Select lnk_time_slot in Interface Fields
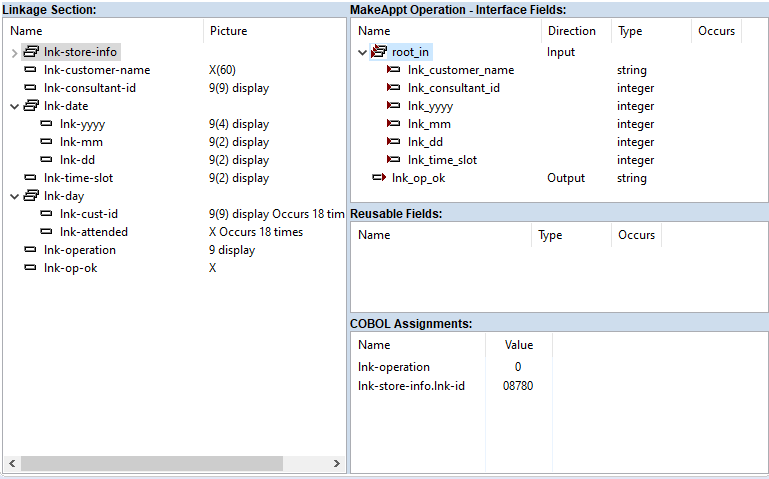The image size is (769, 479). [442, 160]
